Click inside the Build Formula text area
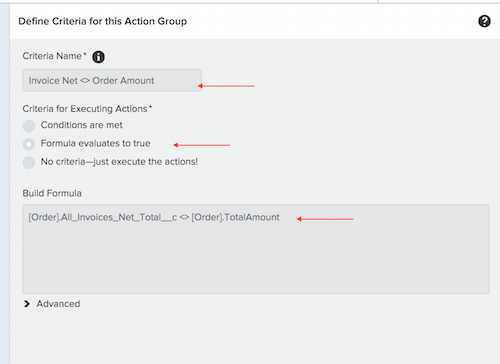Screen dimensions: 500x364 [256, 249]
